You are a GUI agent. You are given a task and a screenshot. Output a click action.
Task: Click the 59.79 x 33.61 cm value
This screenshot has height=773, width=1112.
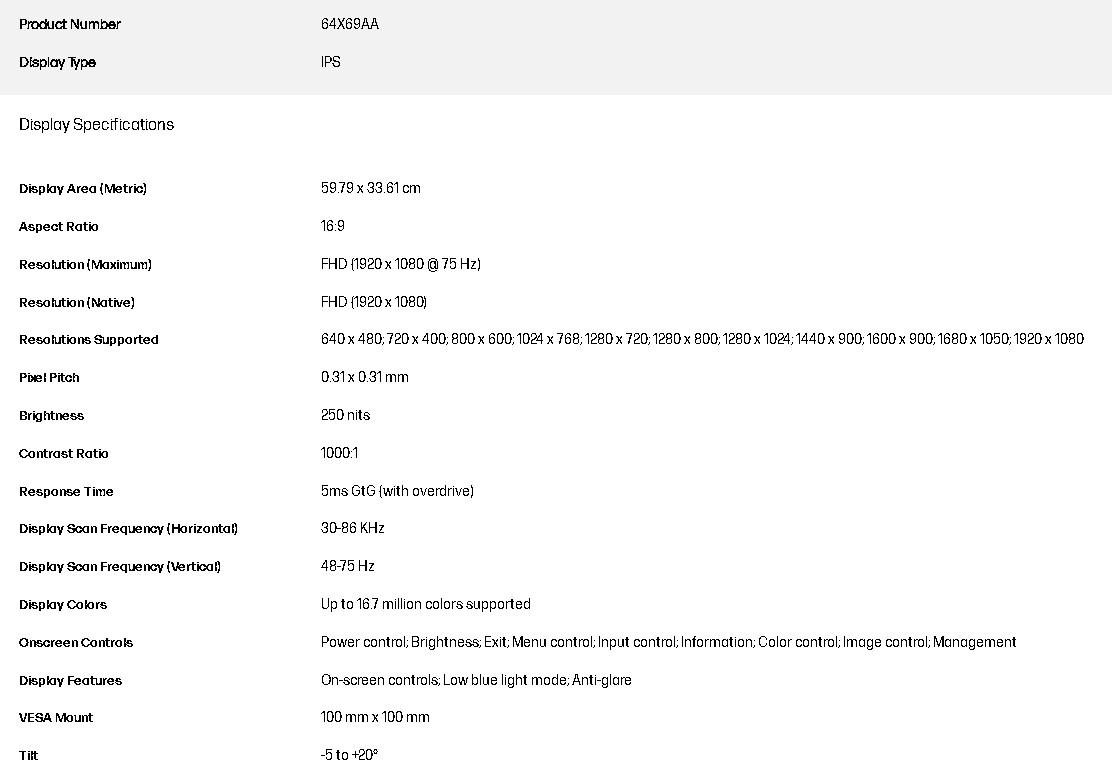pyautogui.click(x=370, y=188)
